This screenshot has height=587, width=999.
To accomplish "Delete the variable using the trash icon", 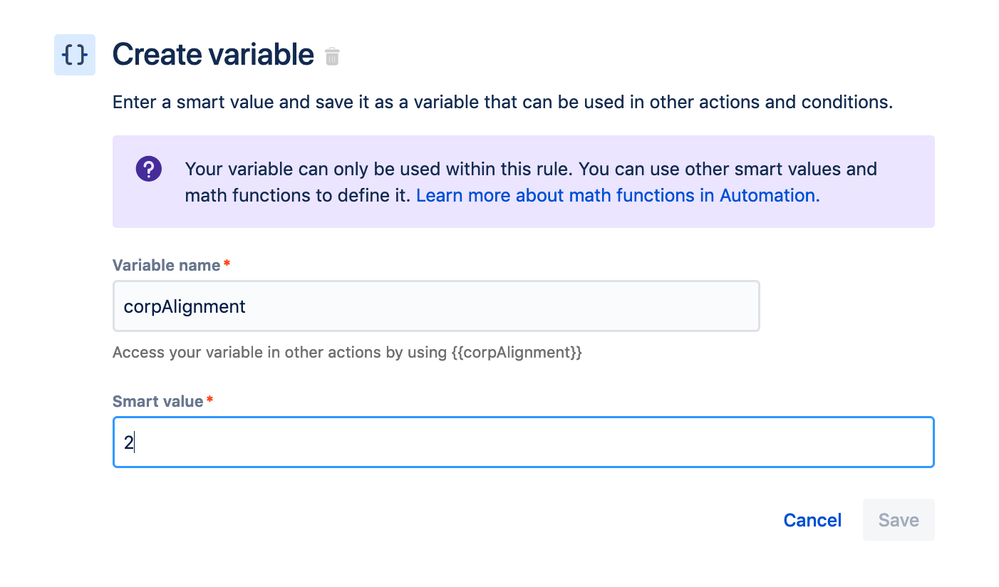I will [332, 57].
